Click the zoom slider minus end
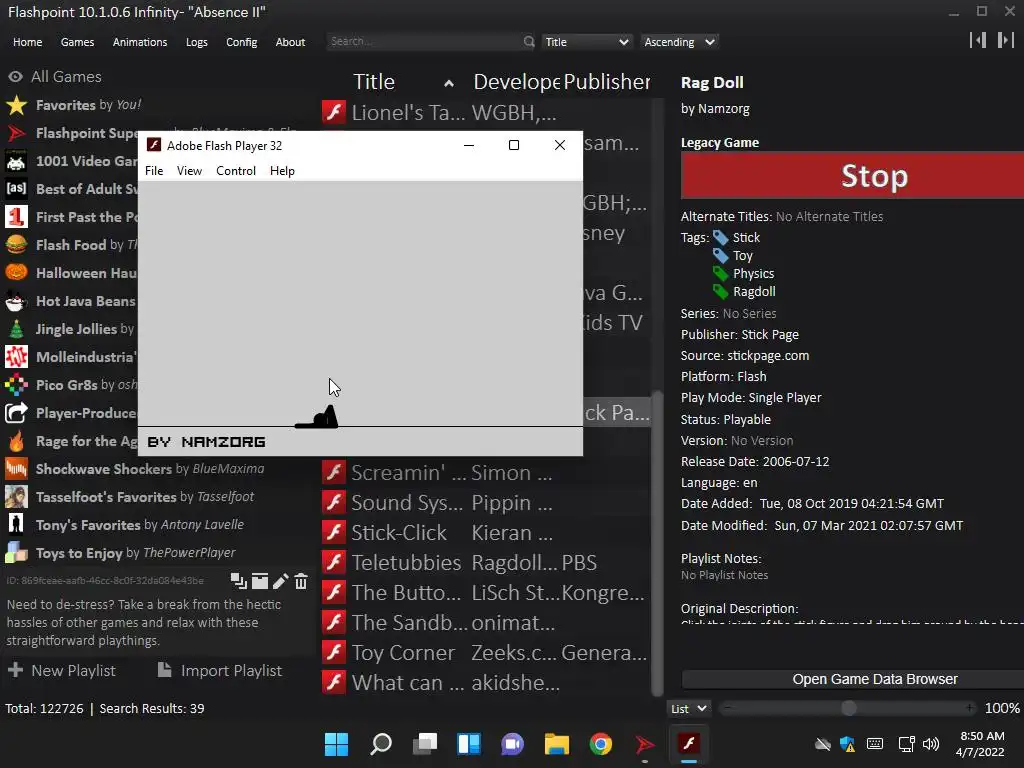1024x768 pixels. click(x=728, y=708)
